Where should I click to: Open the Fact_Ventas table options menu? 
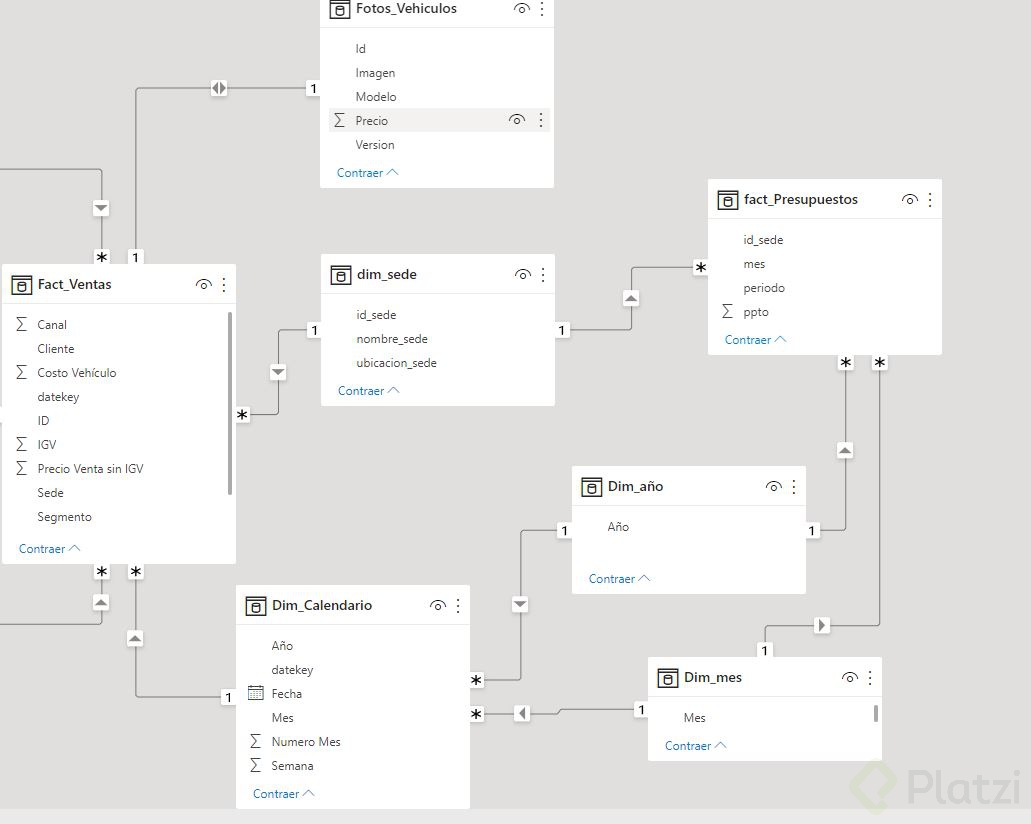[224, 285]
